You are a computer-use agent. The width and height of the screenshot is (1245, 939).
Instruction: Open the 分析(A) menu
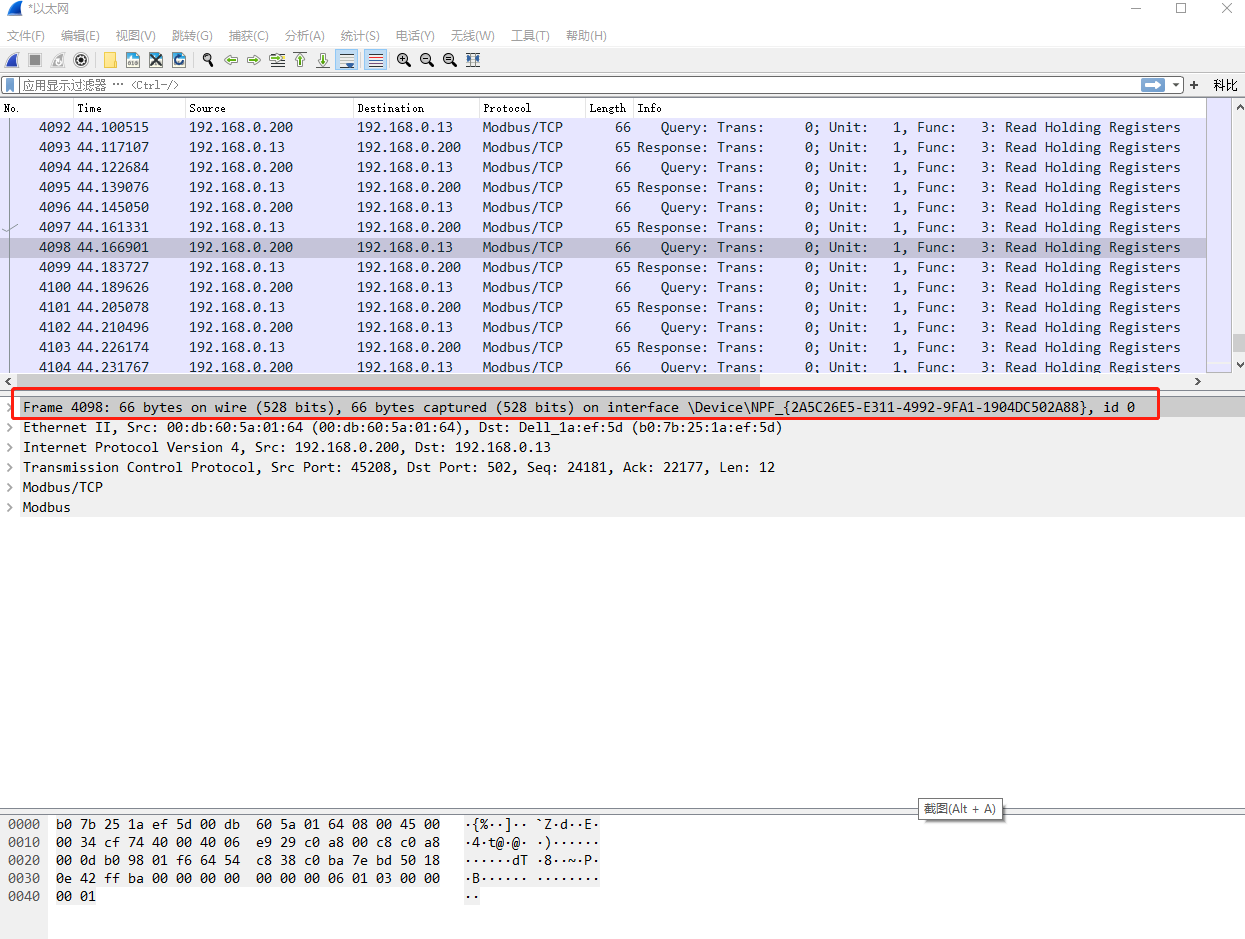[305, 35]
